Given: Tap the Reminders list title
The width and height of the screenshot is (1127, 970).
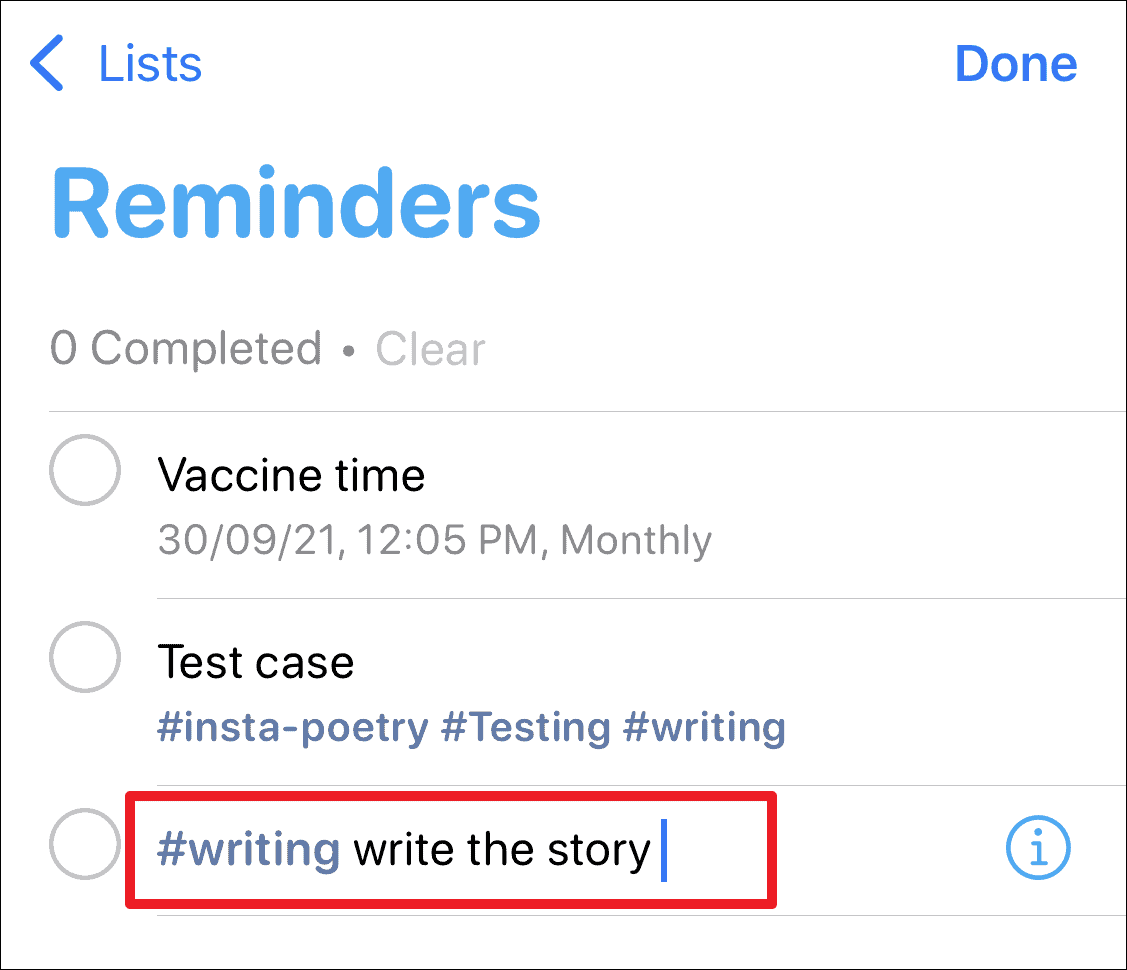Looking at the screenshot, I should pos(295,200).
